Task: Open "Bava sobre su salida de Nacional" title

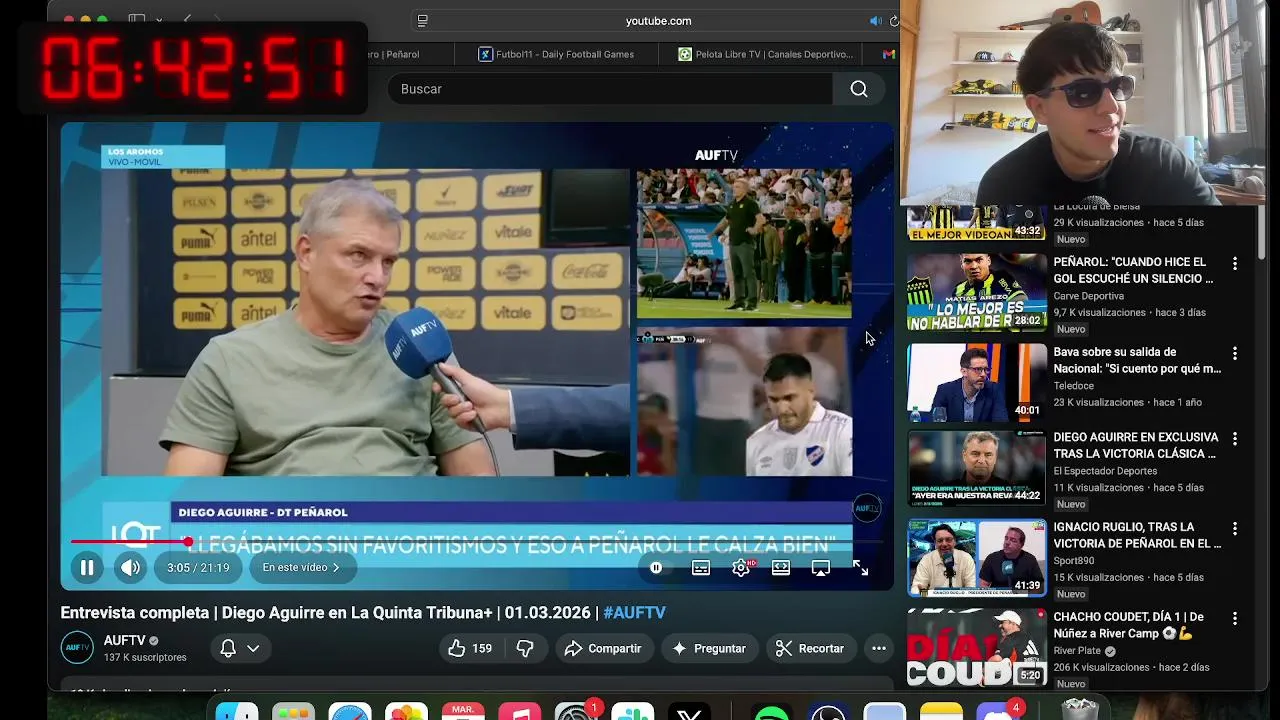Action: click(1137, 360)
